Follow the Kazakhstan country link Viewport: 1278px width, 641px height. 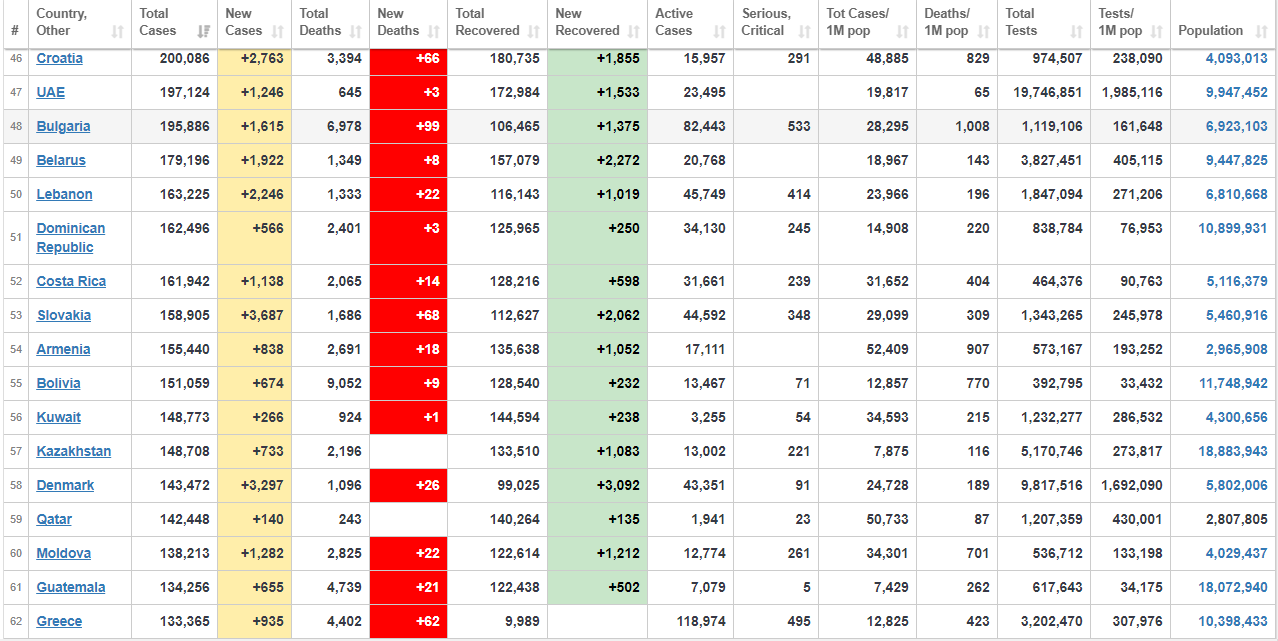coord(74,451)
